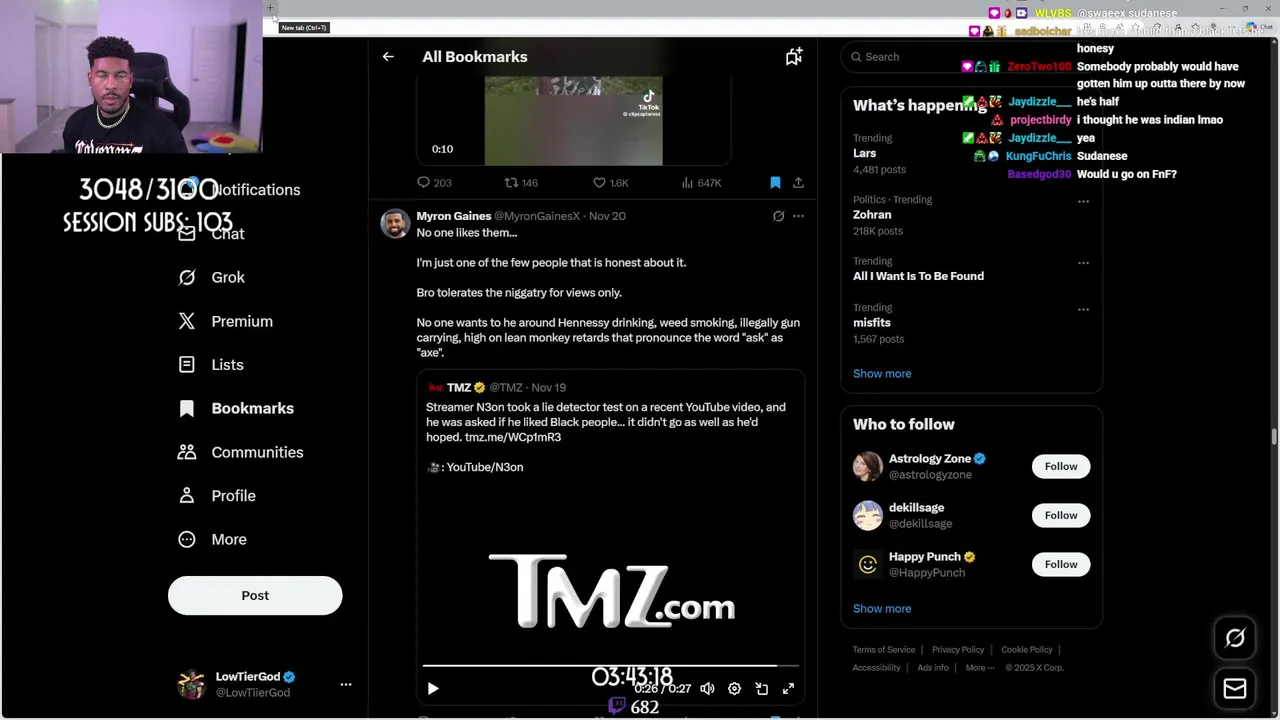Open the Zohran trending topic

(872, 214)
